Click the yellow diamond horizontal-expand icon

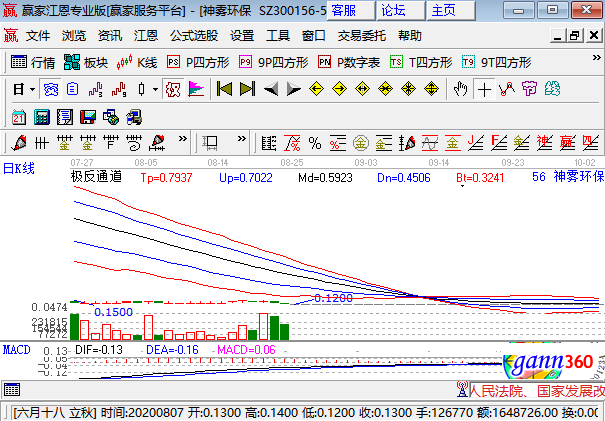[x=362, y=89]
